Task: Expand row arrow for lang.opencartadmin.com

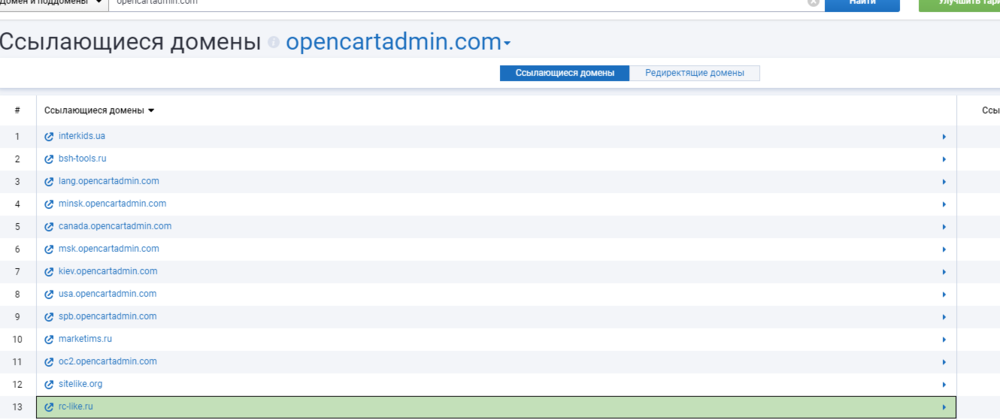Action: [943, 181]
